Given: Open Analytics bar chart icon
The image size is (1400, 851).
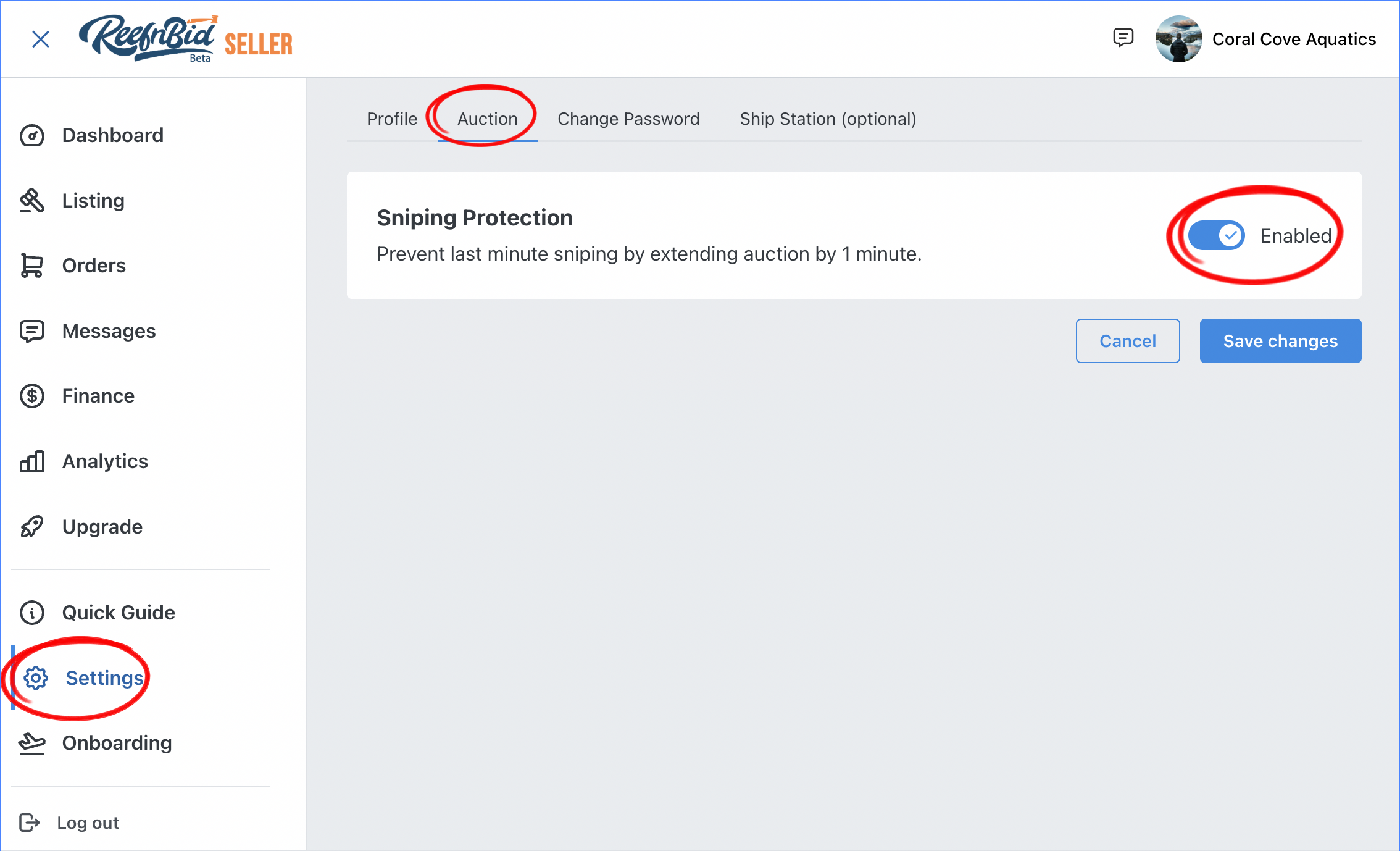Looking at the screenshot, I should point(32,461).
